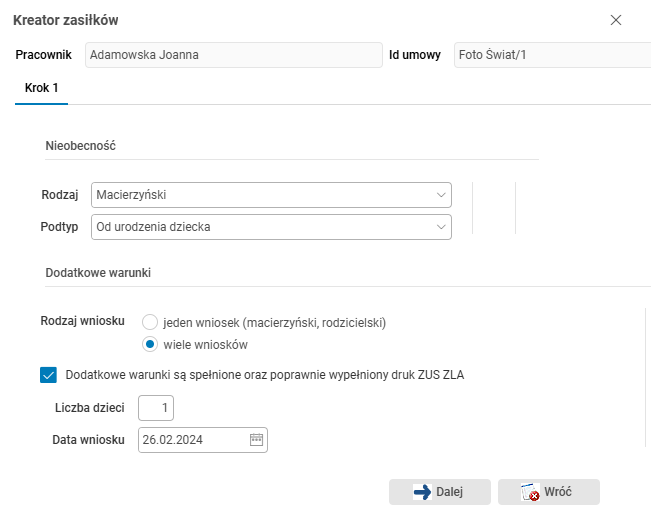Click the Nieobecność section header
The width and height of the screenshot is (651, 529).
tap(81, 146)
